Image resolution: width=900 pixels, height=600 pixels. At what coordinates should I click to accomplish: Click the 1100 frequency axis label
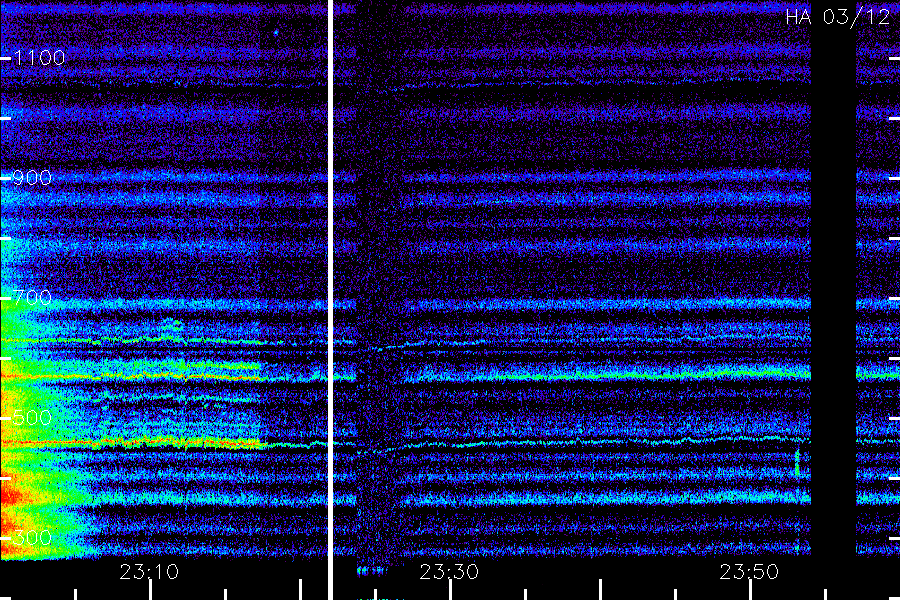[39, 57]
